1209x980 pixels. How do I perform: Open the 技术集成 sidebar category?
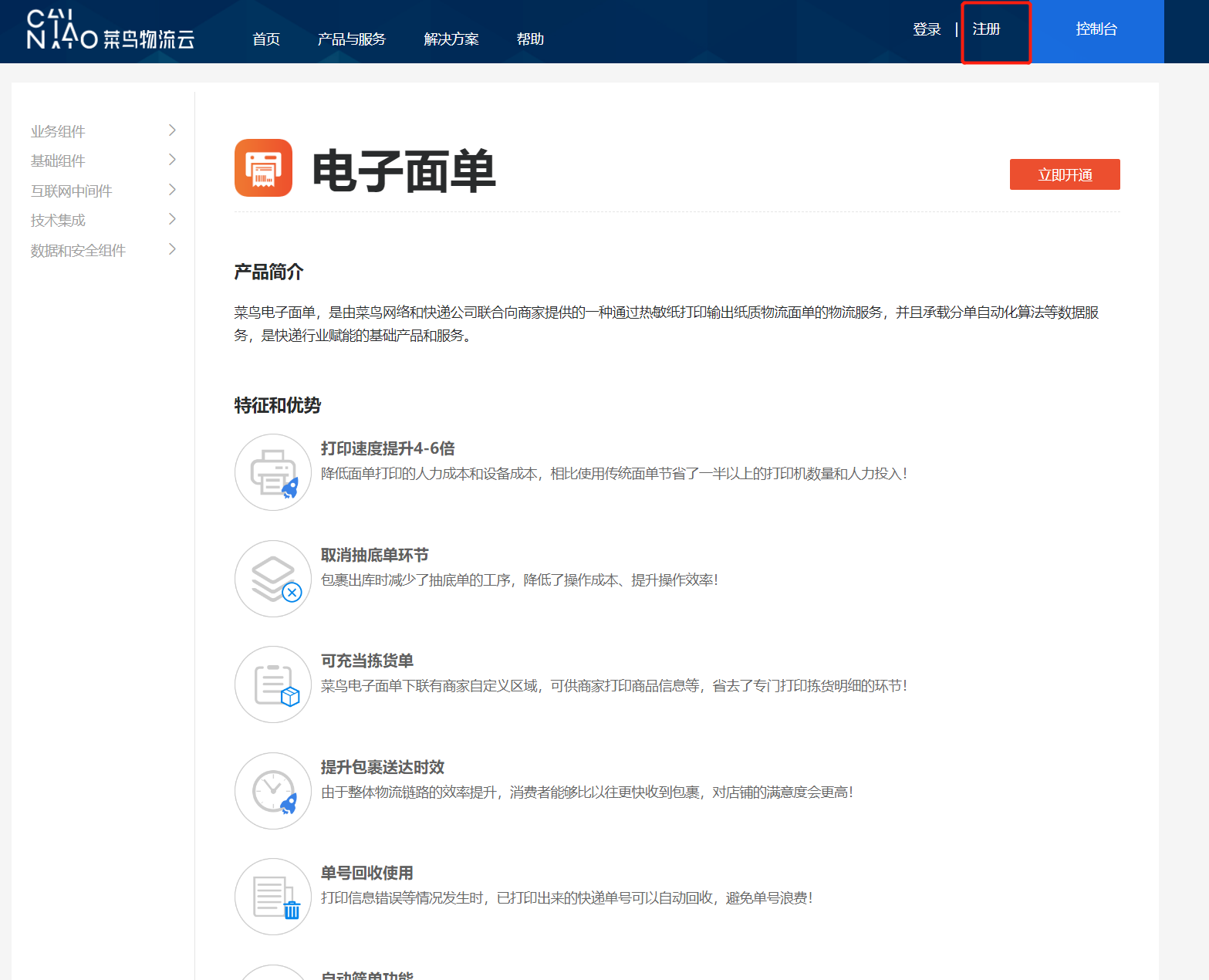tap(58, 220)
